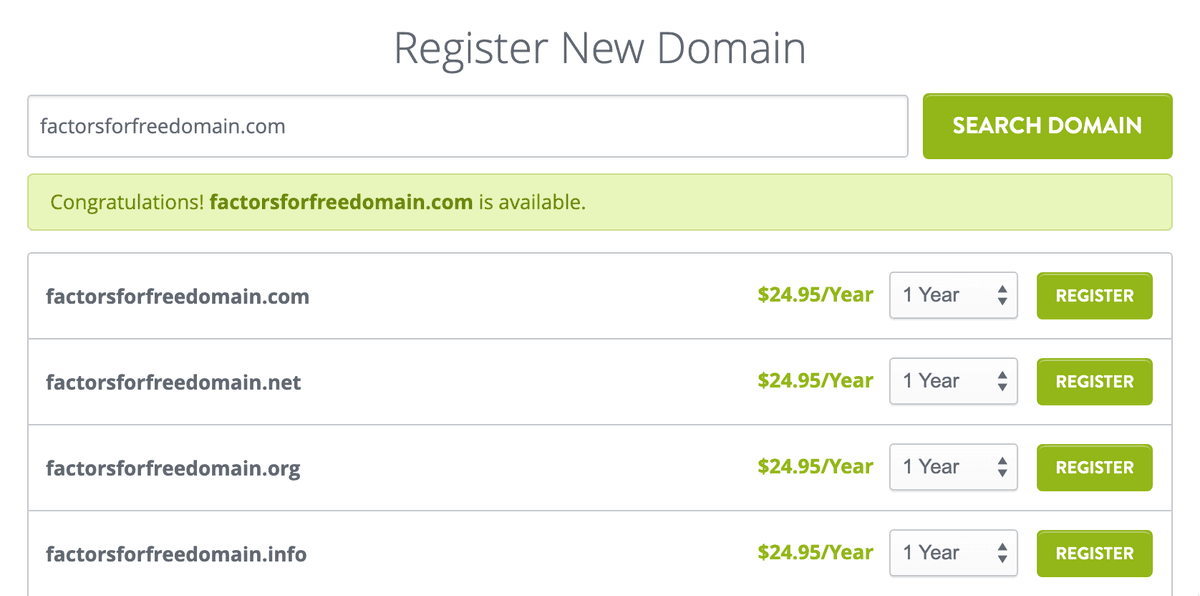Screen dimensions: 1200x596
Task: Open the year dropdown for .com domain
Action: coord(953,296)
